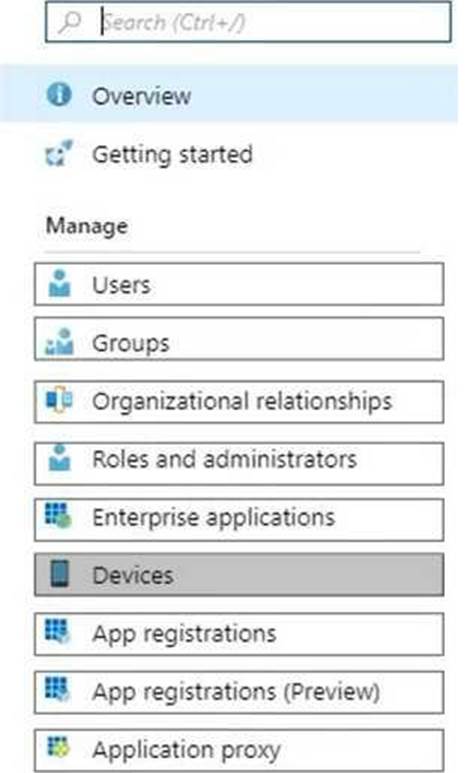The width and height of the screenshot is (470, 773).
Task: Click the Organizational relationships icon
Action: [59, 400]
